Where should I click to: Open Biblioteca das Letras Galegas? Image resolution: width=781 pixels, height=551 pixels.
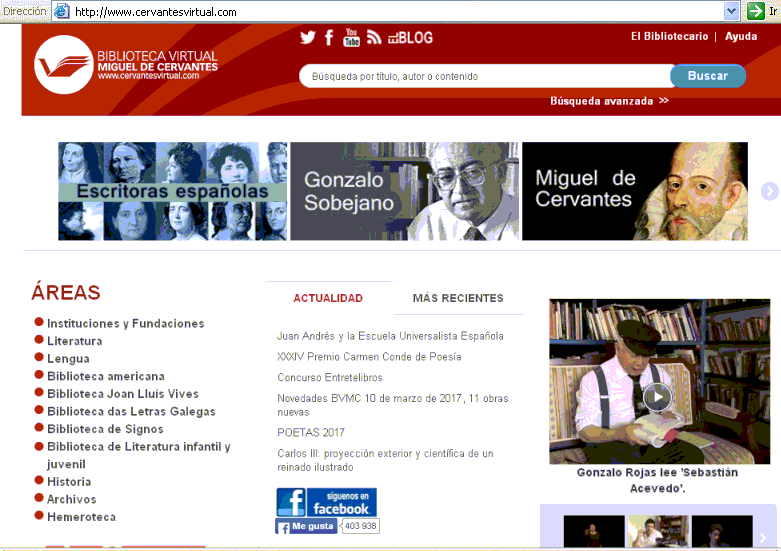pos(131,412)
